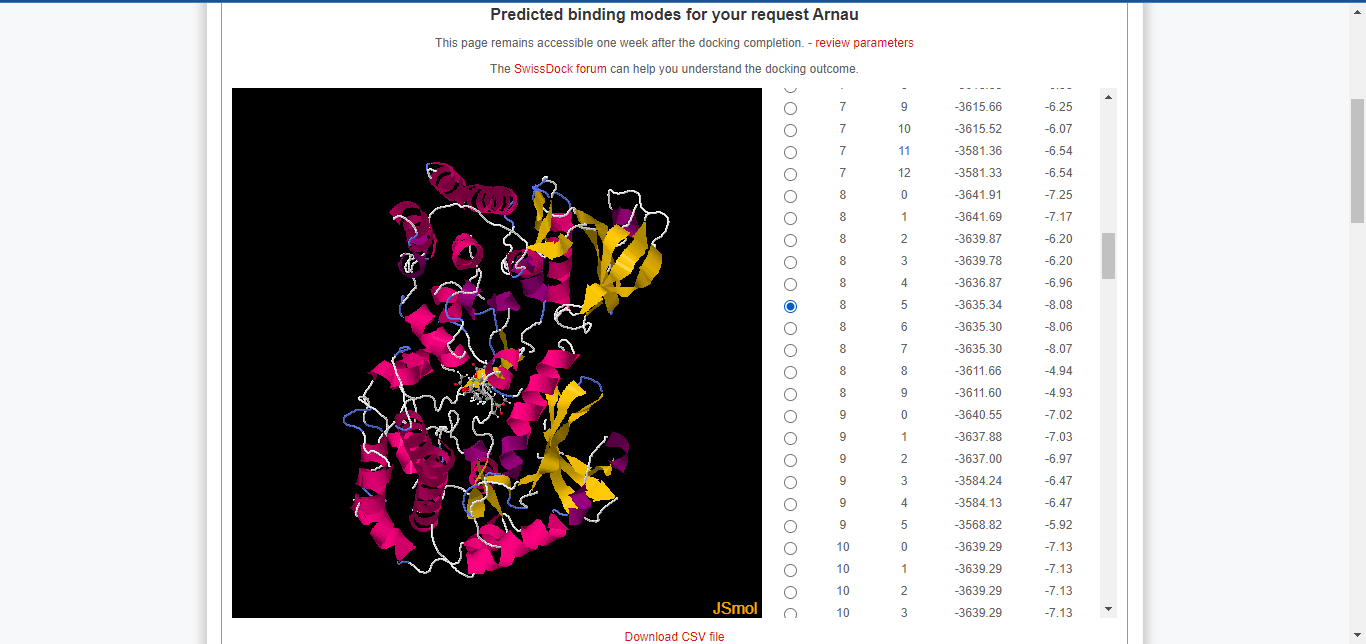Click the results list scroll-up arrow
Viewport: 1366px width, 644px height.
(1108, 97)
